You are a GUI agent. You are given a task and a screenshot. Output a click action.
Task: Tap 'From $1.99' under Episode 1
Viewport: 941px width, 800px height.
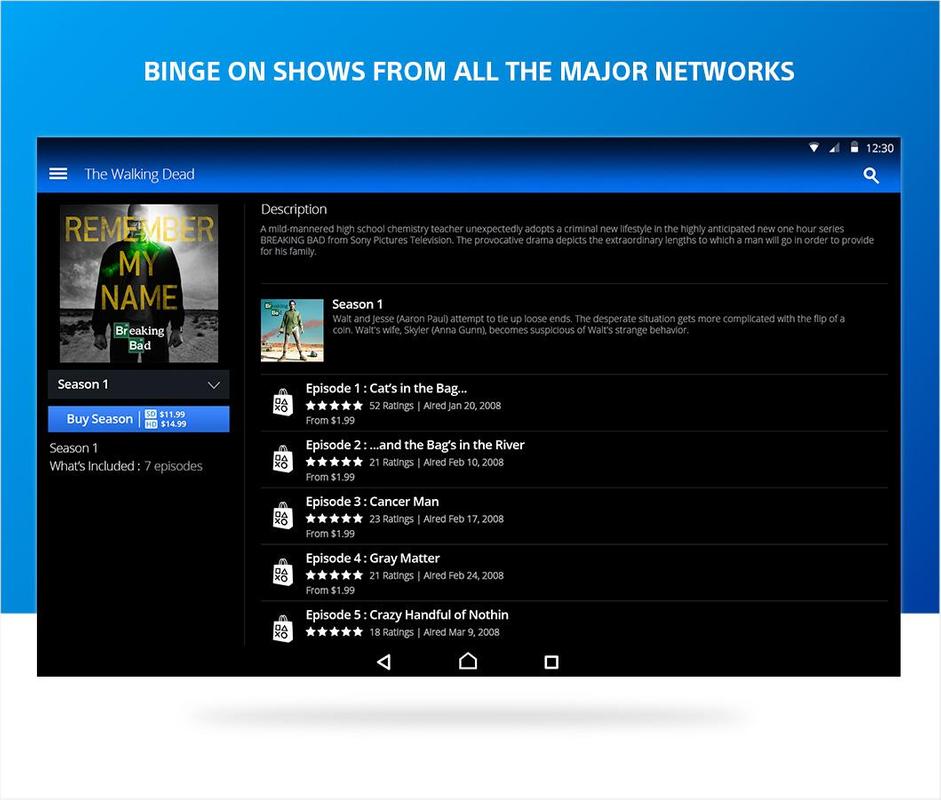coord(330,421)
